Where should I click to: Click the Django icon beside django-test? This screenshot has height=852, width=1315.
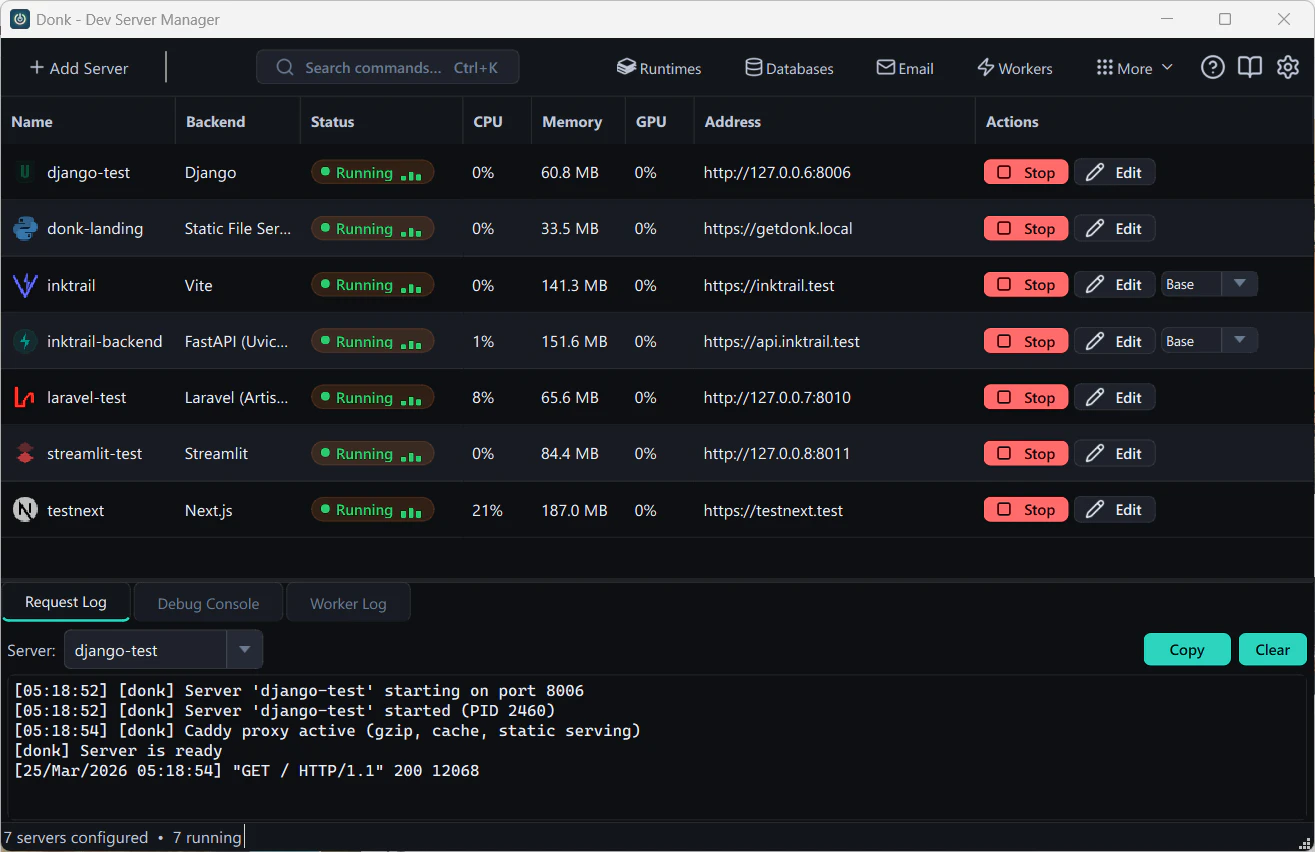click(x=24, y=172)
